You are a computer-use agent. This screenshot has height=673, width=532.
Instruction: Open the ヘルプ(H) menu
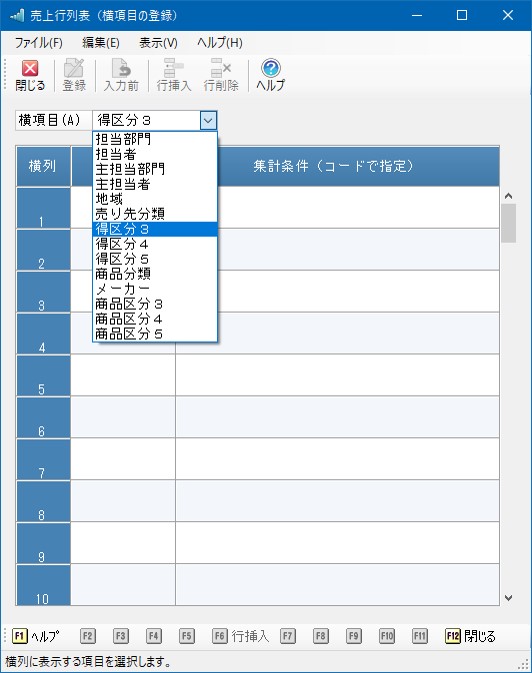point(220,42)
